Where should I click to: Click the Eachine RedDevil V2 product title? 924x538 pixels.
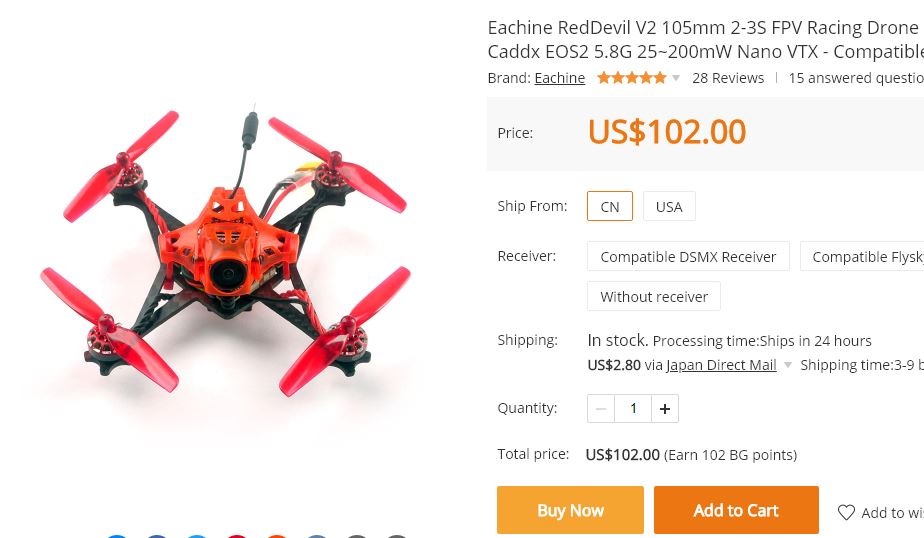(706, 39)
